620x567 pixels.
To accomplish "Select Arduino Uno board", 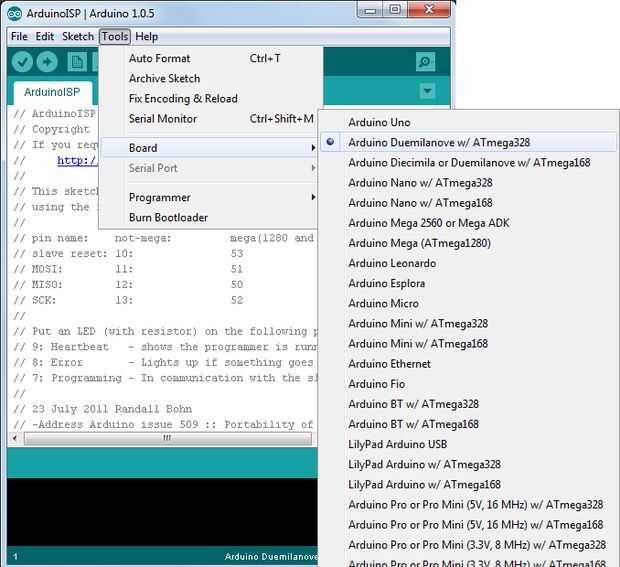I will (469, 123).
